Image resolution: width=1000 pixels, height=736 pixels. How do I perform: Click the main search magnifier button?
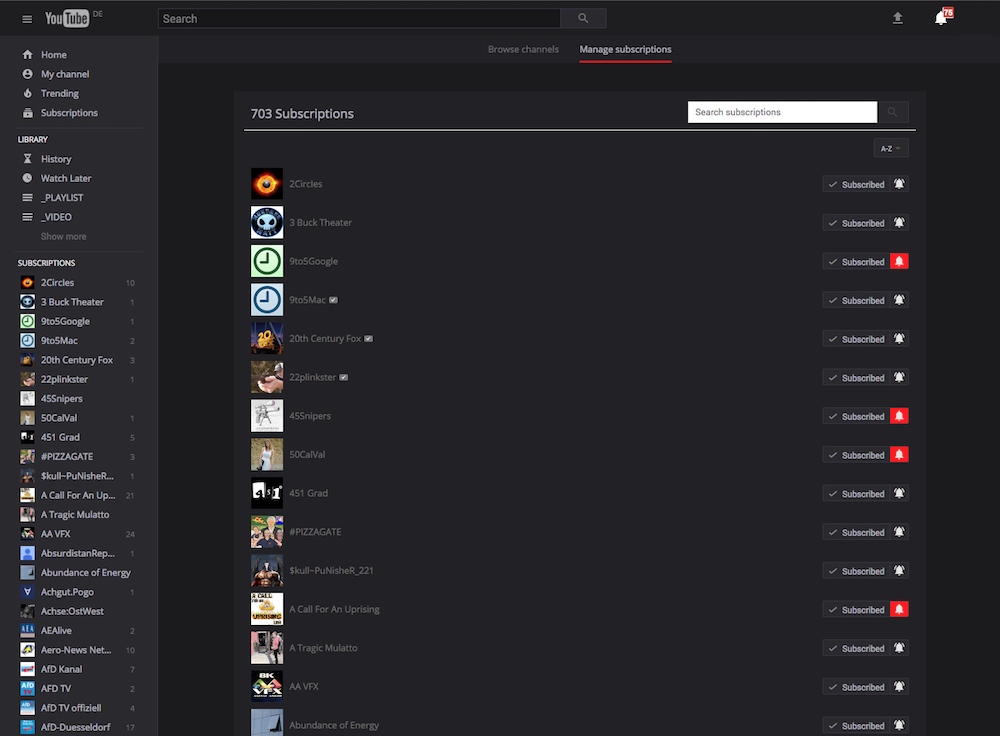pyautogui.click(x=583, y=18)
